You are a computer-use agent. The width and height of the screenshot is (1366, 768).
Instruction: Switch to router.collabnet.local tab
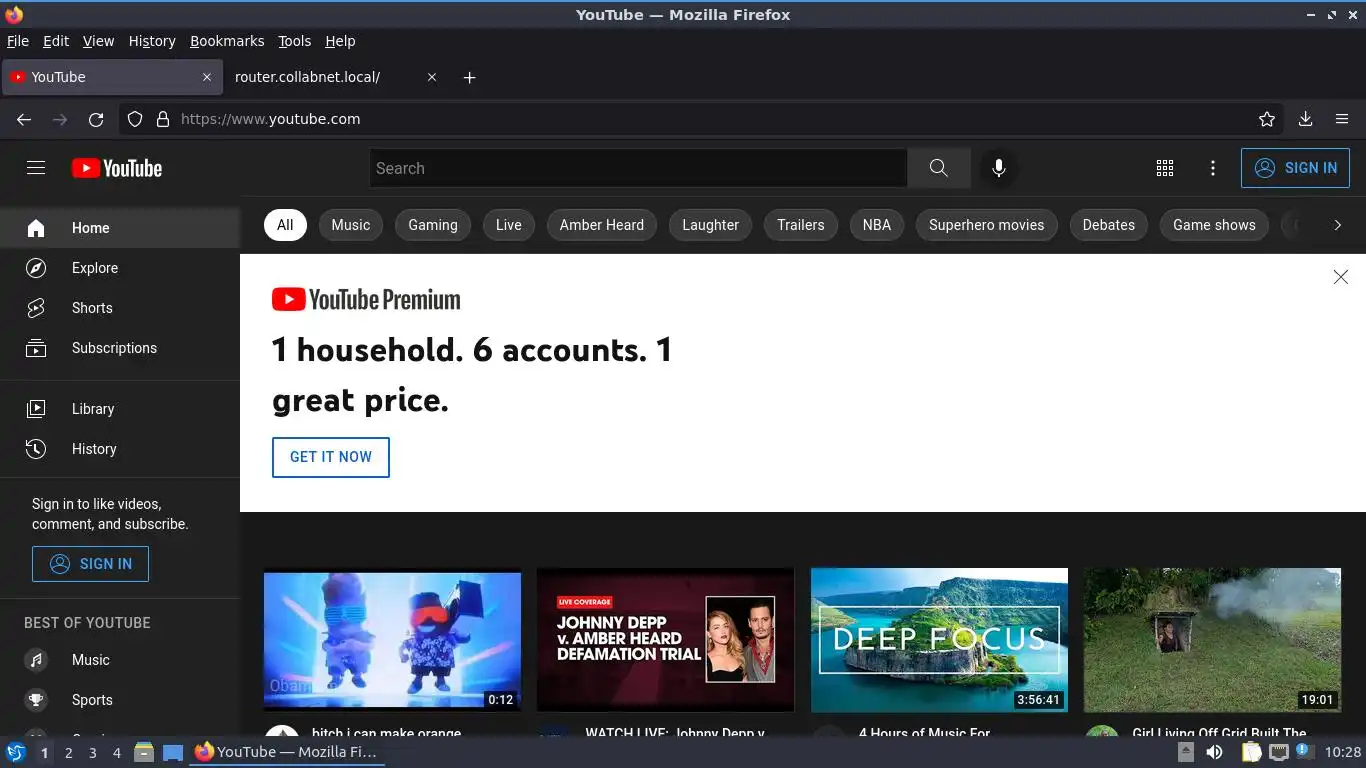[x=336, y=77]
